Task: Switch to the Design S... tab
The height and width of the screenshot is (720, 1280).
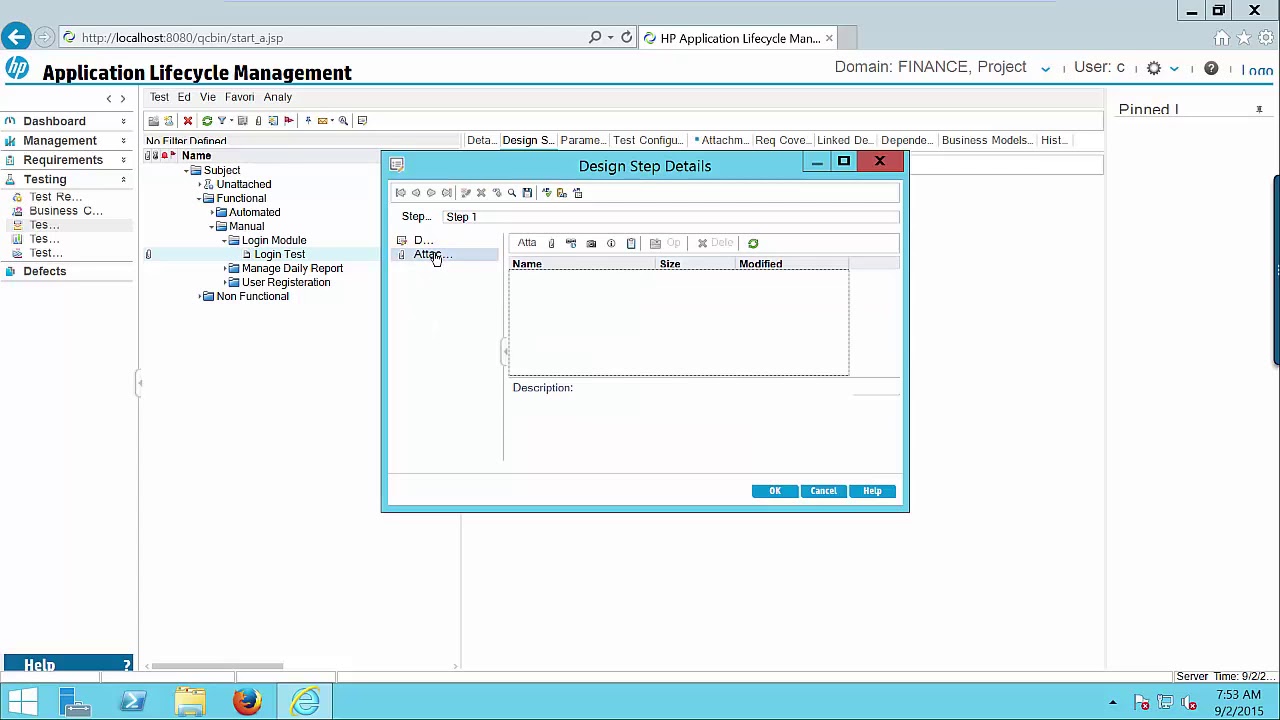Action: click(x=528, y=141)
